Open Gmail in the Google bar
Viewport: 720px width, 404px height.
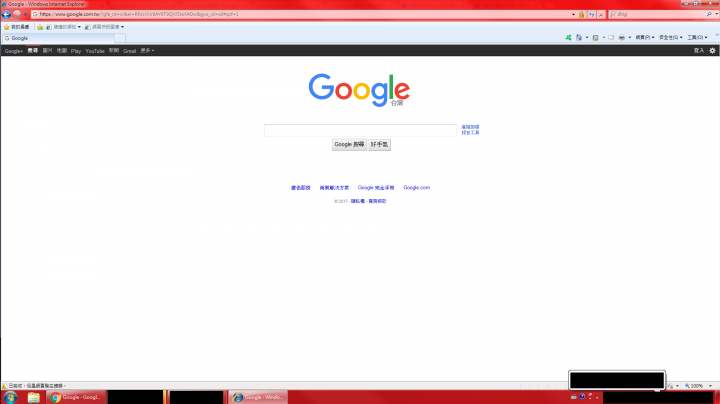[129, 51]
